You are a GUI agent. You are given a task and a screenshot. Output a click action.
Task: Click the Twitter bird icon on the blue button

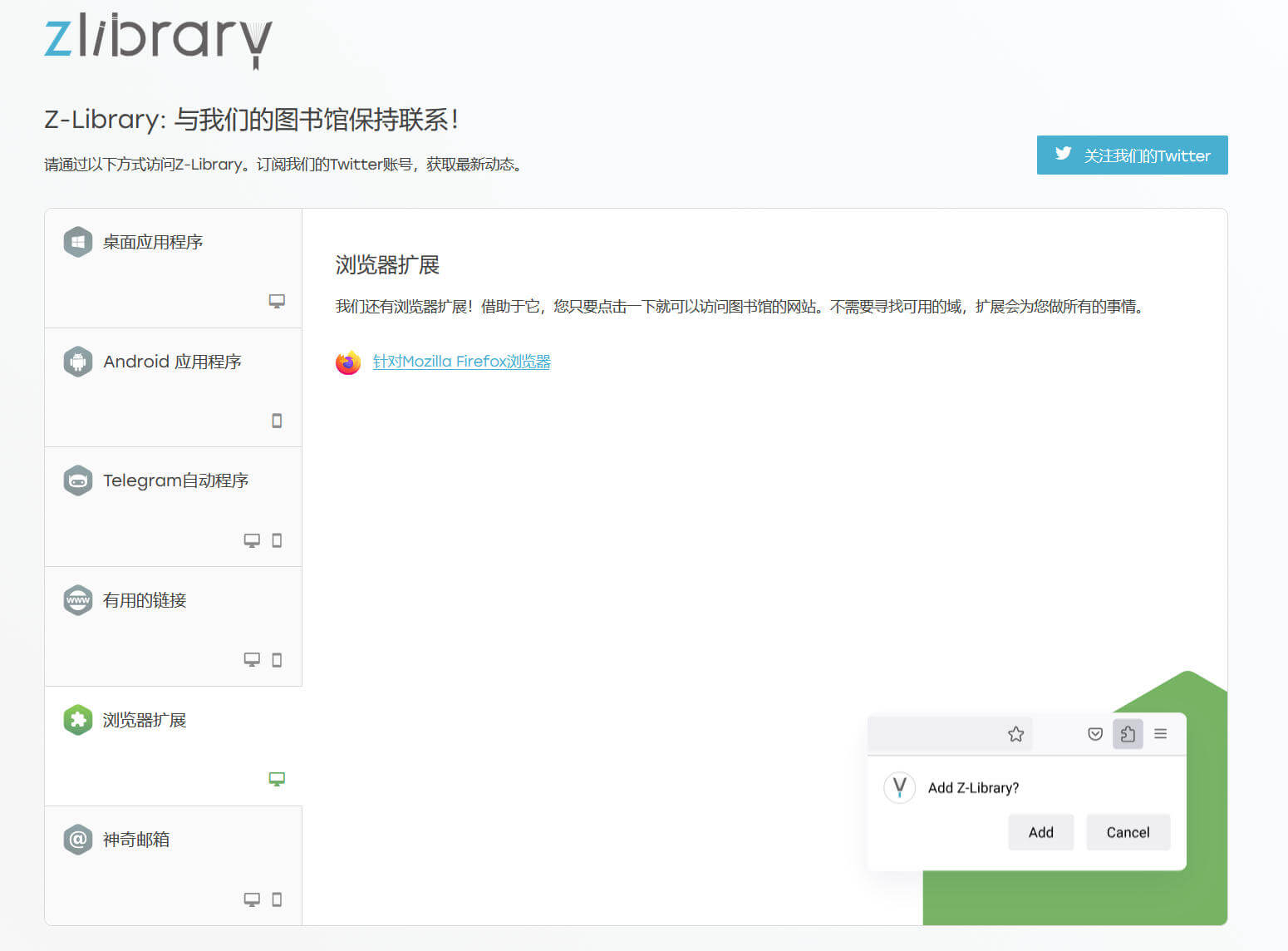pyautogui.click(x=1063, y=154)
